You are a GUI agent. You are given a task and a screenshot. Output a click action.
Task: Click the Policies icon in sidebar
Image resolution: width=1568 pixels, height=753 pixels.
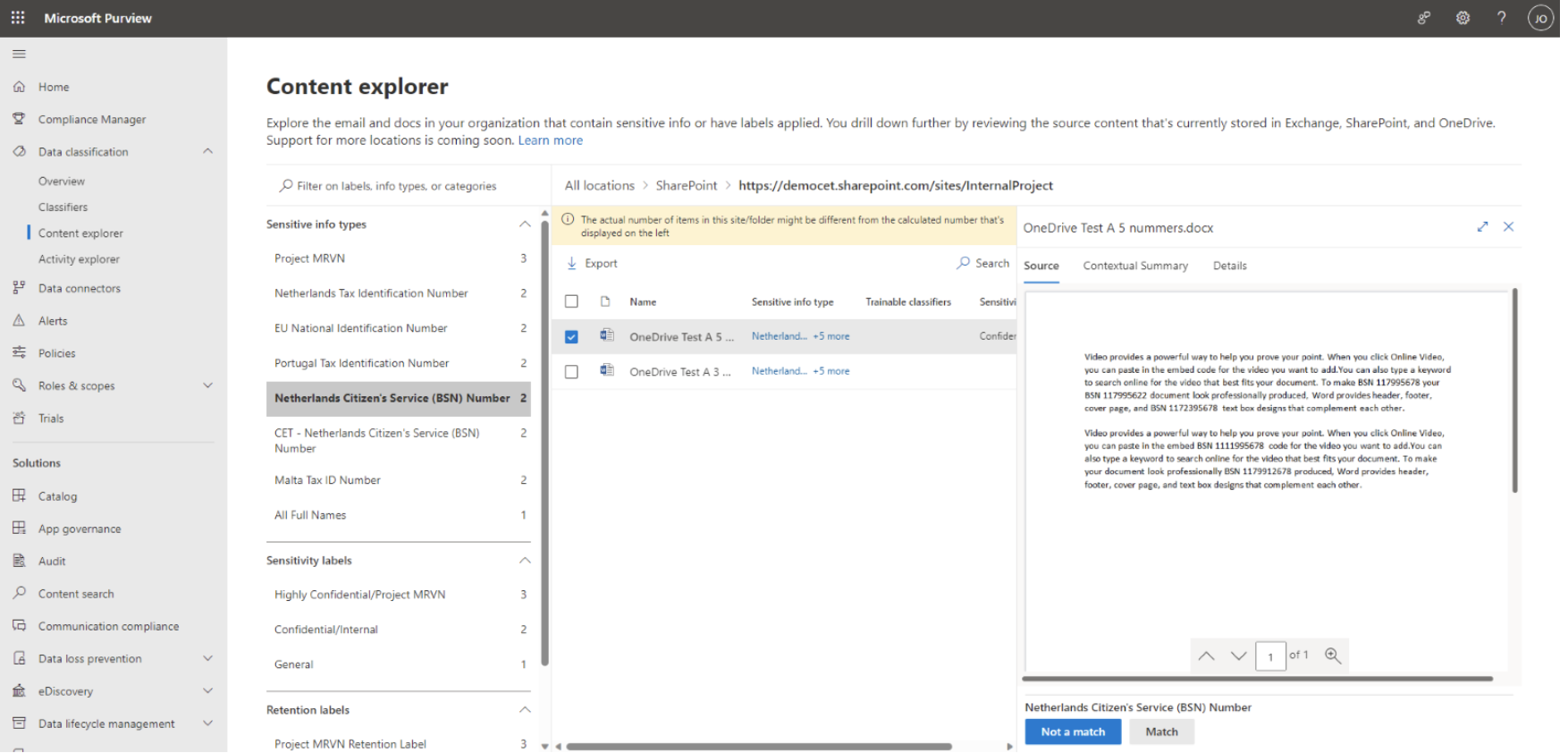[x=19, y=353]
